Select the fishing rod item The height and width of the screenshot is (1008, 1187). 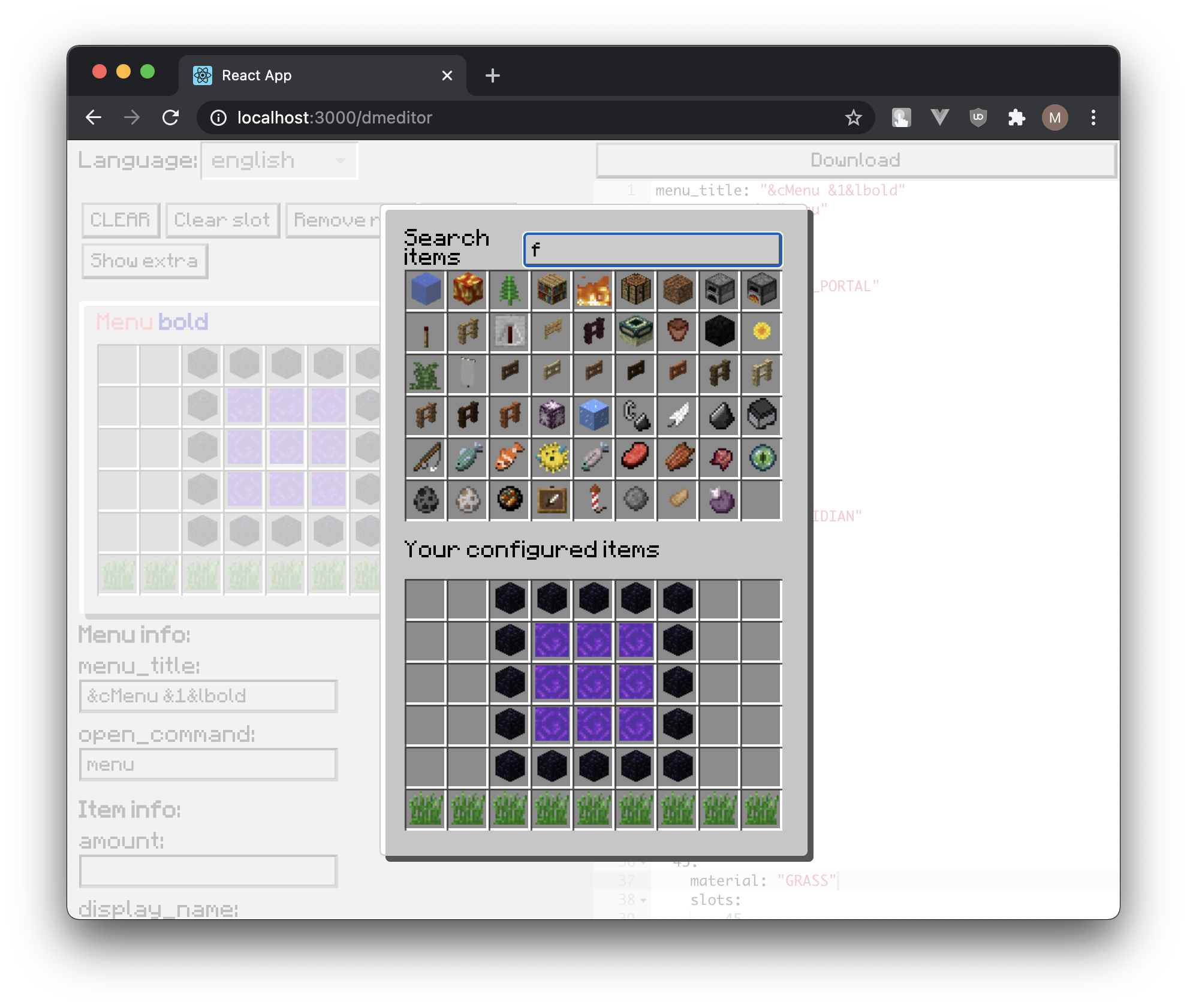pos(426,458)
